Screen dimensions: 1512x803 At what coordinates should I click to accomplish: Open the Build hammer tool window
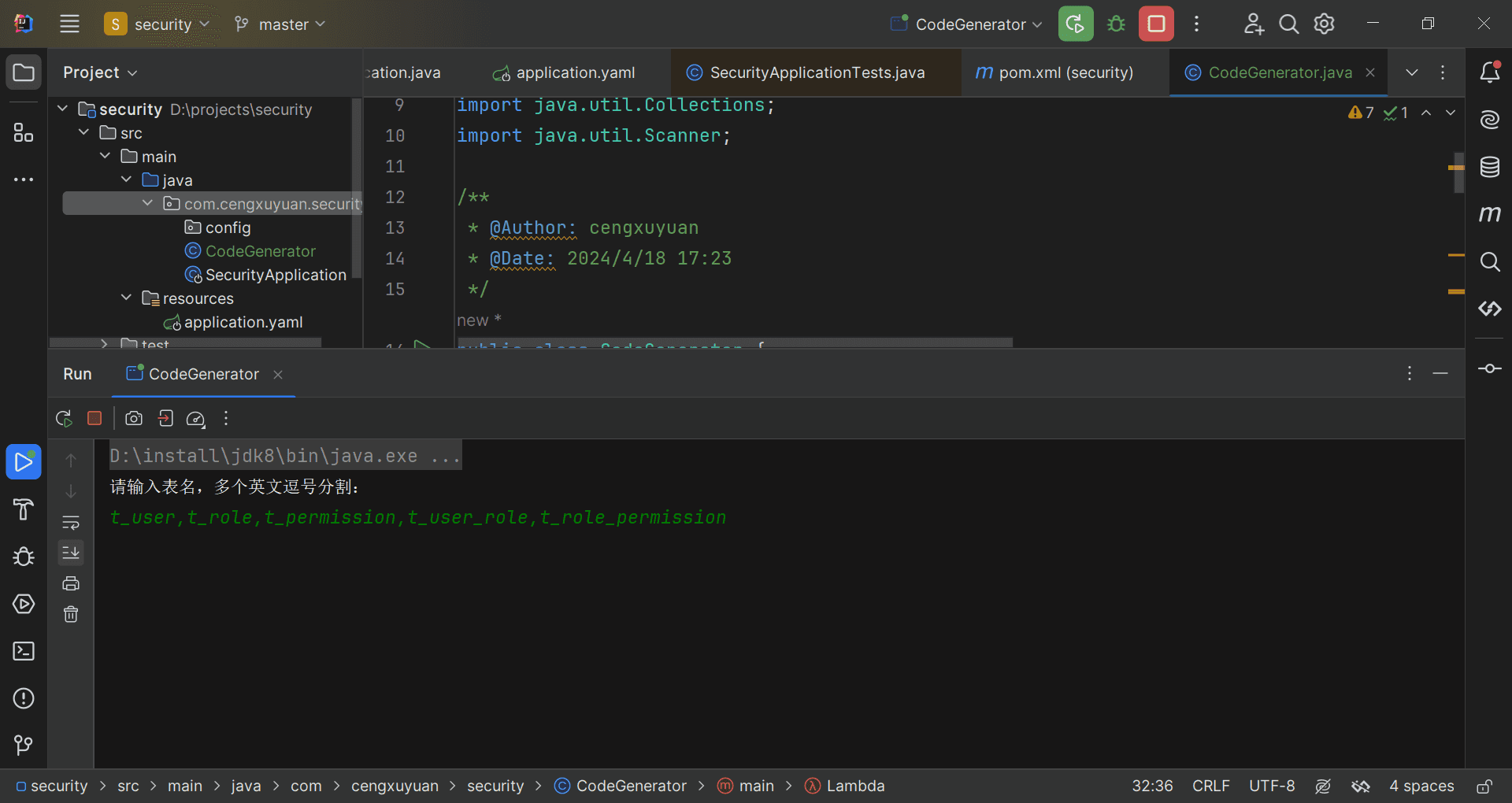coord(24,509)
